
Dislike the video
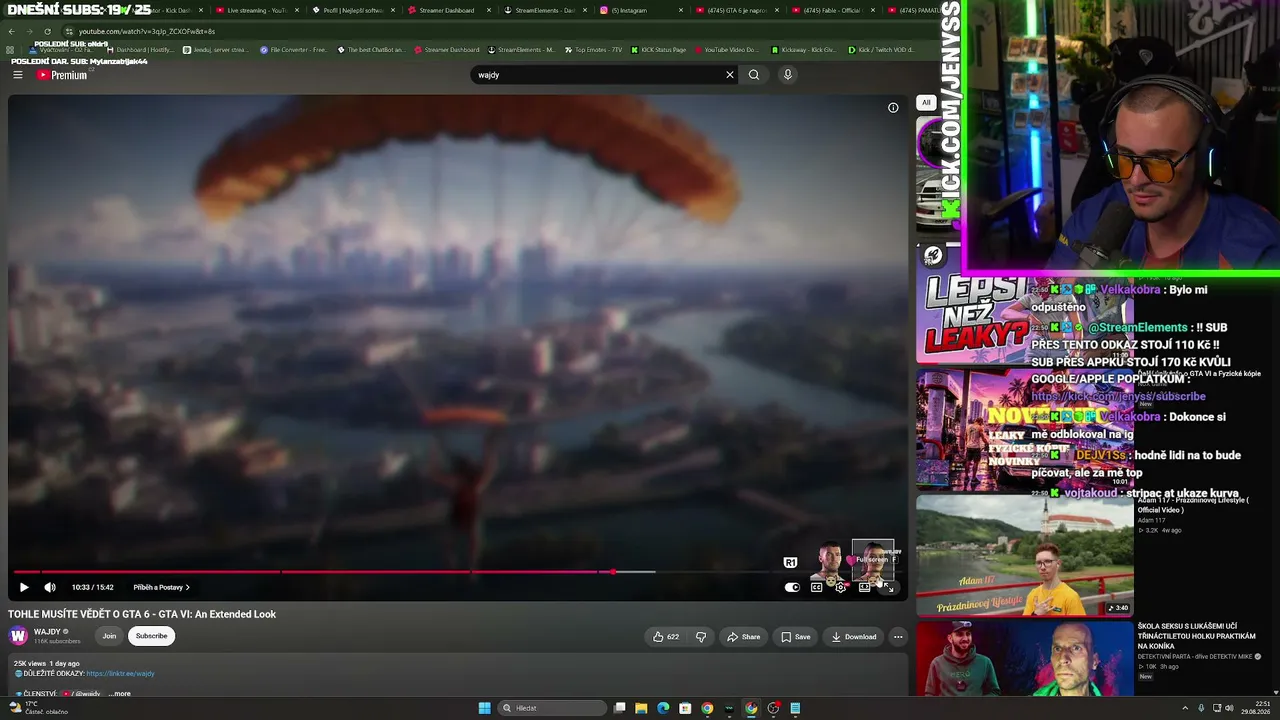tap(701, 637)
